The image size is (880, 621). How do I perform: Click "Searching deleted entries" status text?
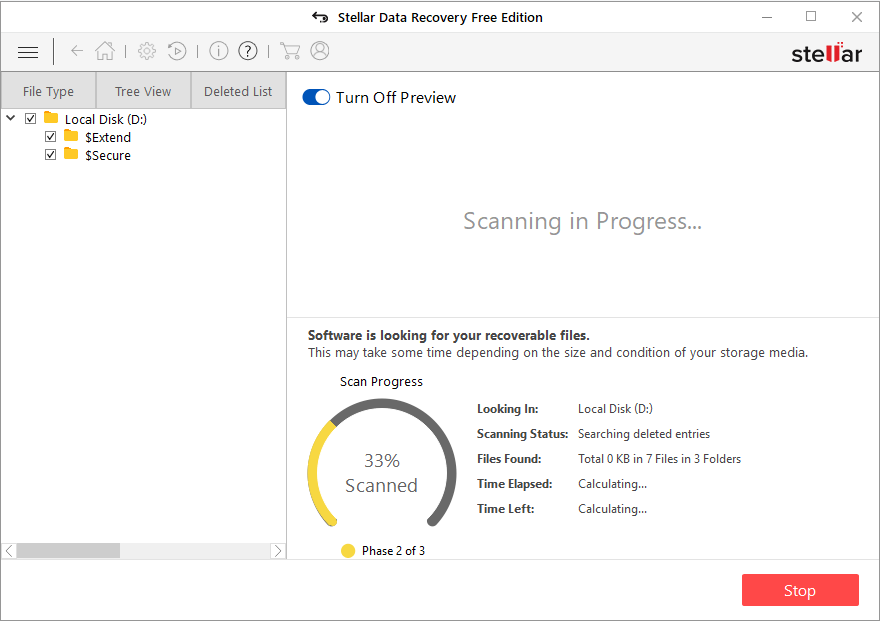coord(644,434)
